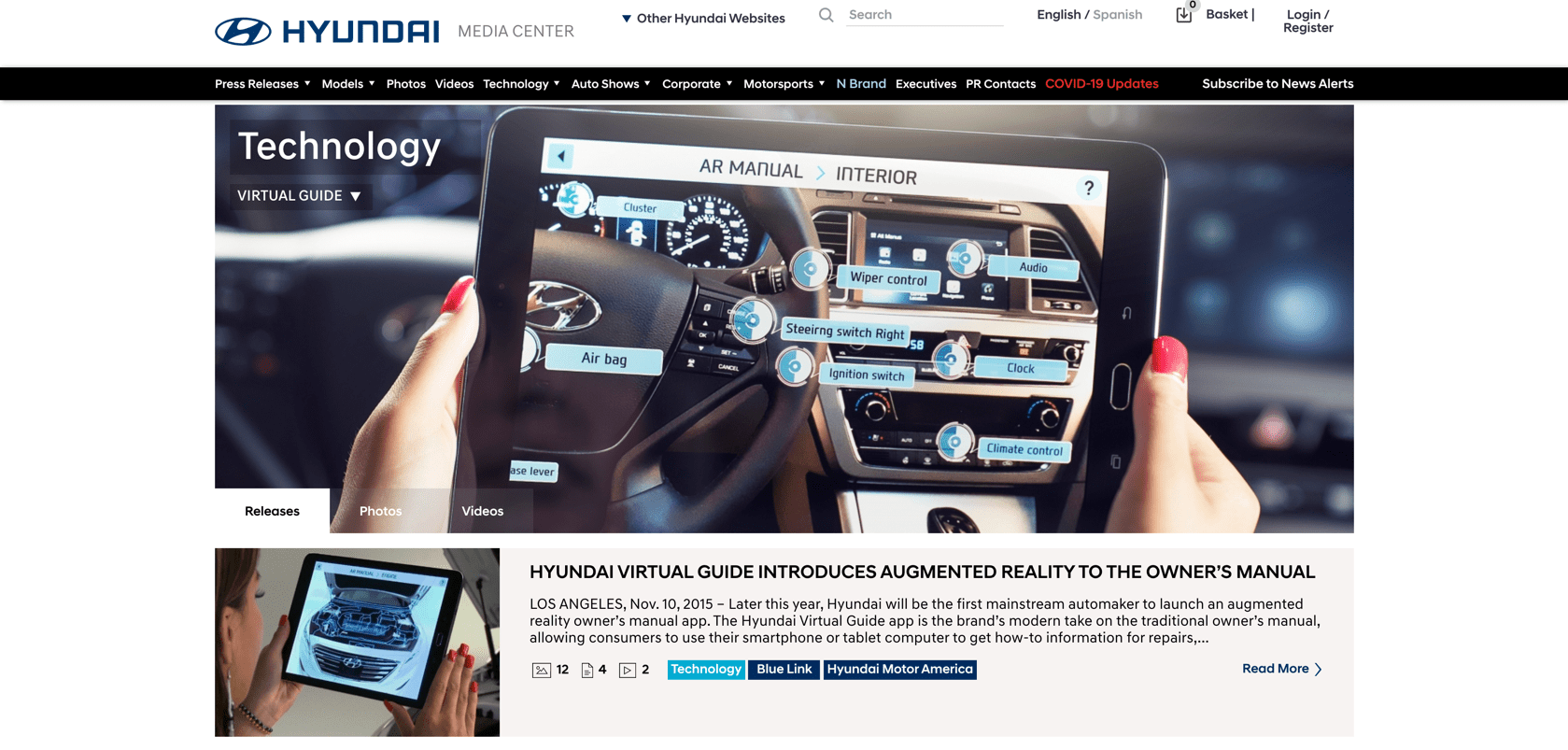Go to Photos in navigation bar
Image resolution: width=1568 pixels, height=750 pixels.
pos(406,84)
